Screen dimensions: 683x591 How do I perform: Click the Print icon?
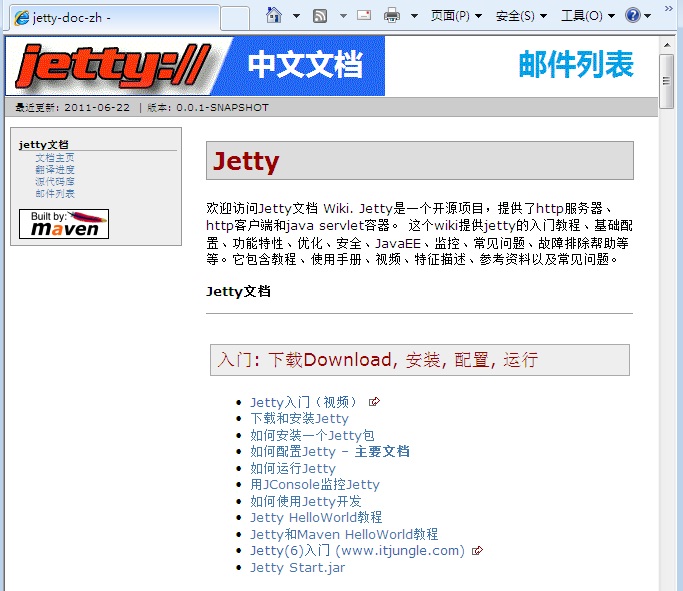pyautogui.click(x=392, y=16)
